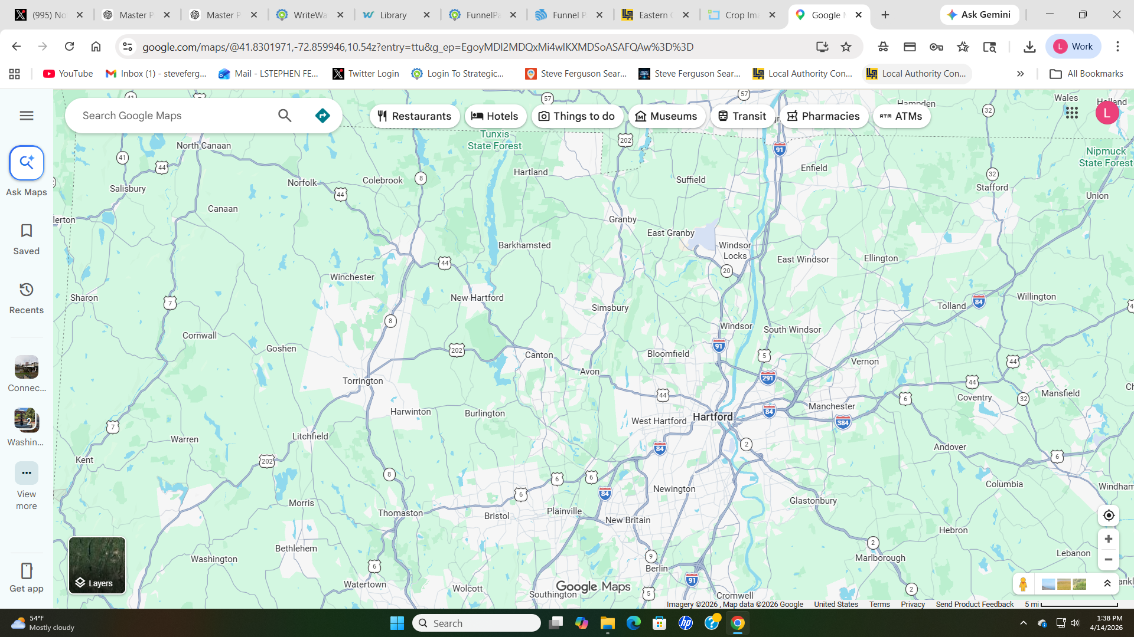Click the Send Product Feedback link

tap(974, 604)
